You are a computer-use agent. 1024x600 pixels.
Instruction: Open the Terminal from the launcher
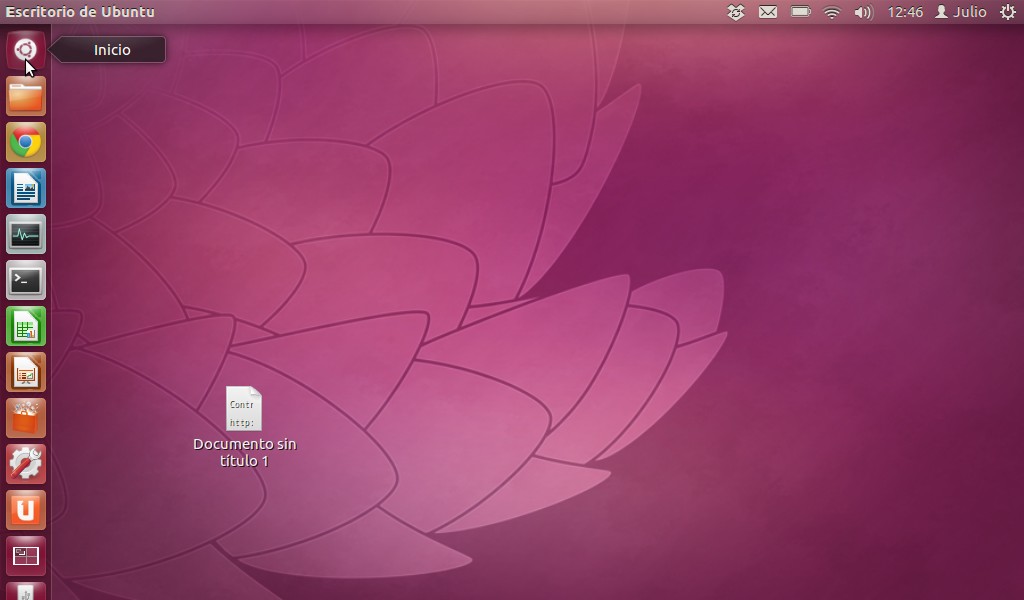pyautogui.click(x=25, y=280)
